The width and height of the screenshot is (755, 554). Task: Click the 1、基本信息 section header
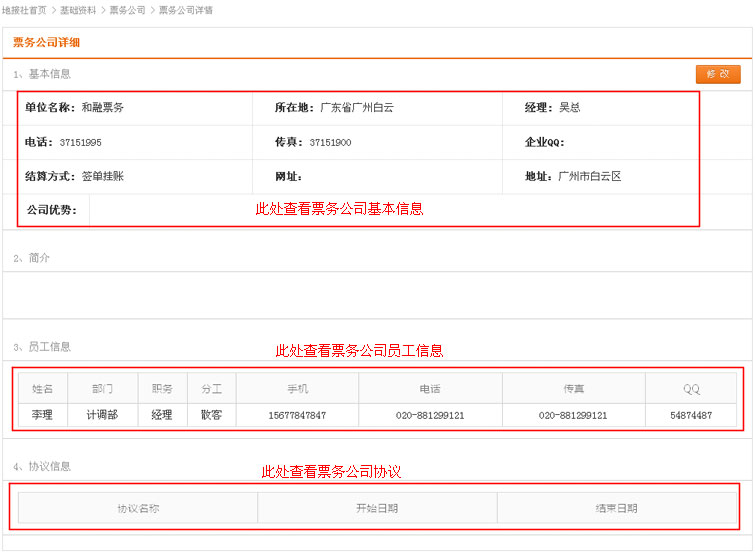[x=42, y=74]
